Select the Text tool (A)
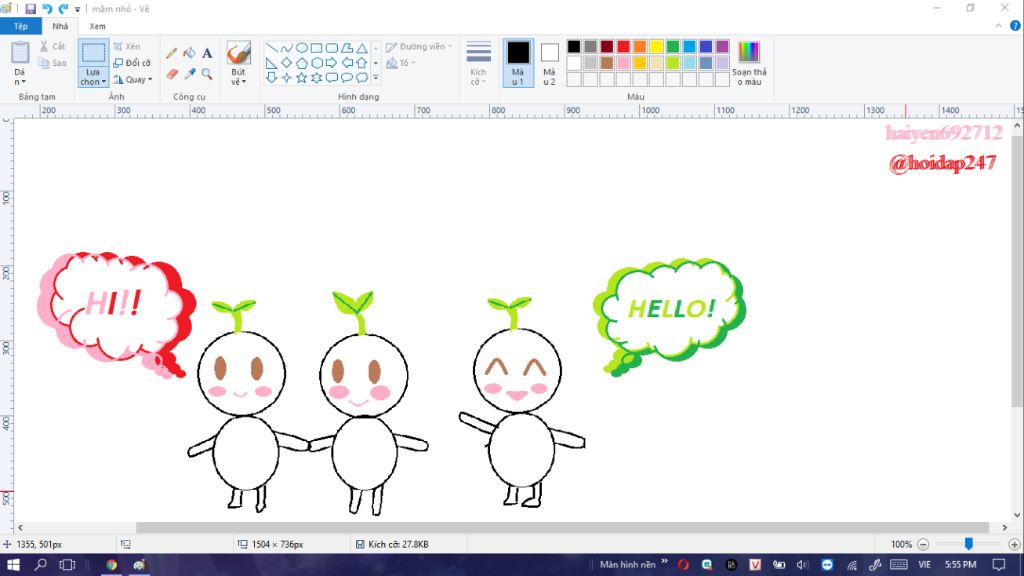Image resolution: width=1024 pixels, height=576 pixels. [207, 54]
